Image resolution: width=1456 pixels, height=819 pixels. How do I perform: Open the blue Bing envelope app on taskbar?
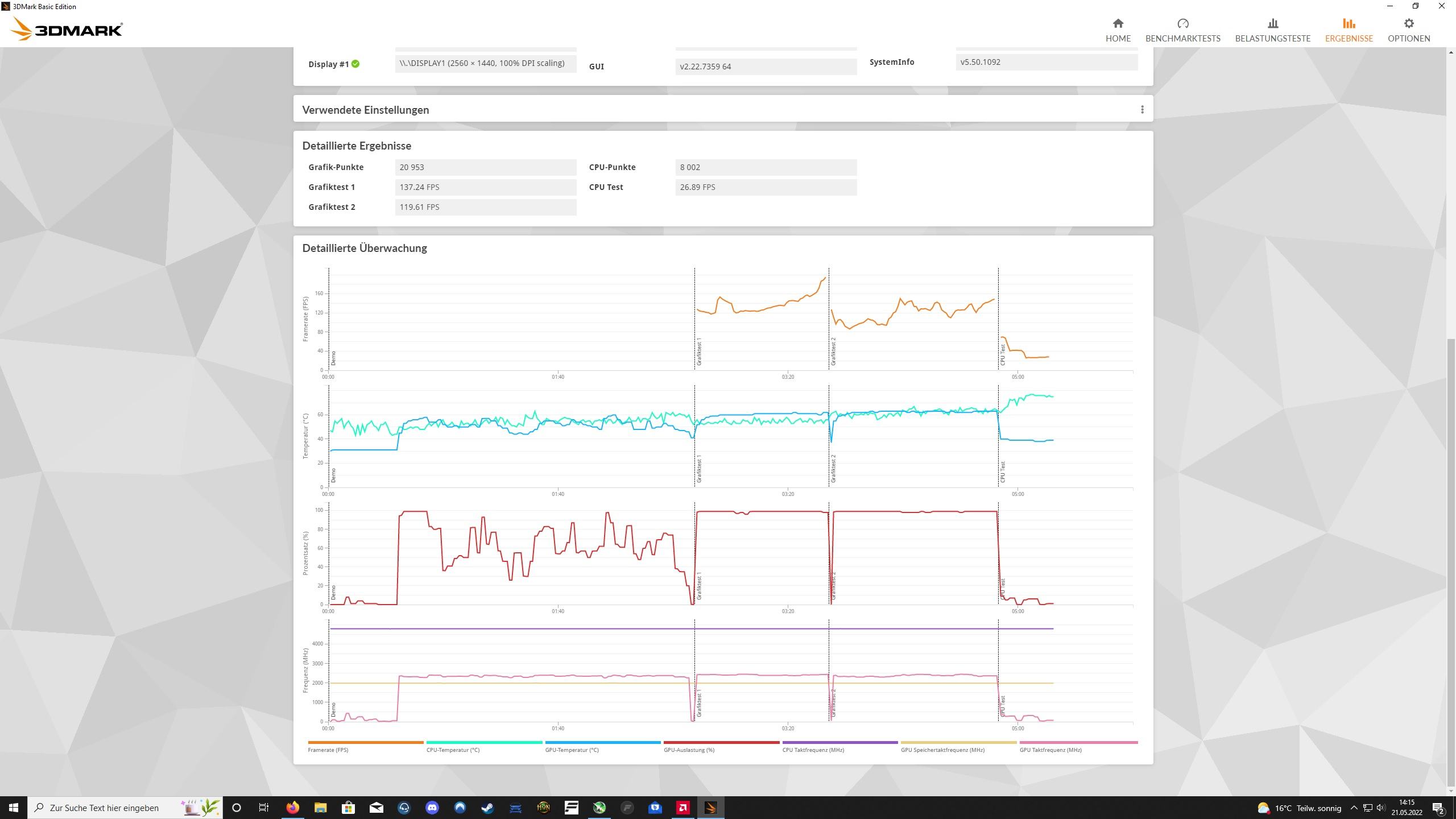(655, 808)
